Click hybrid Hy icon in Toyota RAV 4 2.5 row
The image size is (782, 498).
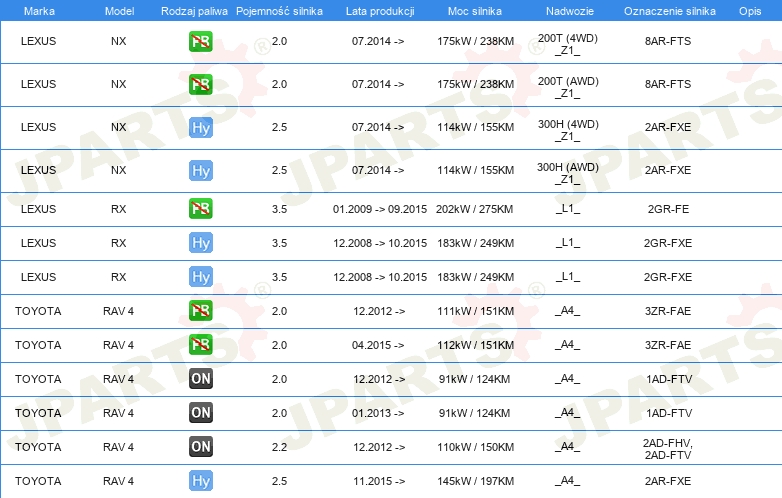click(x=201, y=481)
